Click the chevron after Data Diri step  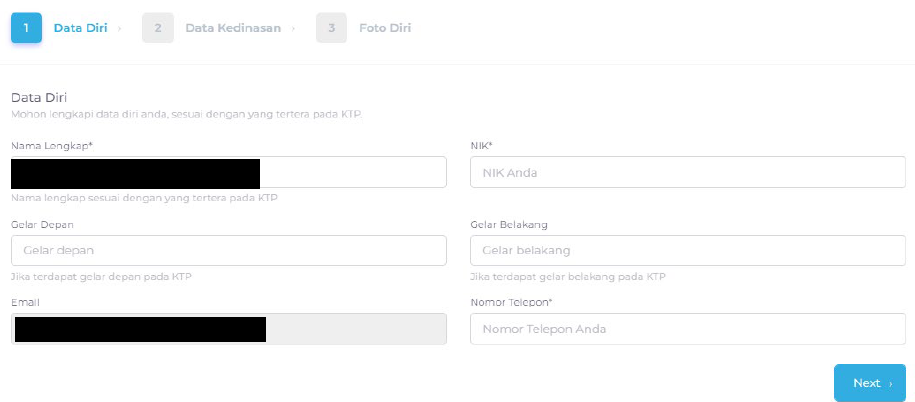(119, 28)
